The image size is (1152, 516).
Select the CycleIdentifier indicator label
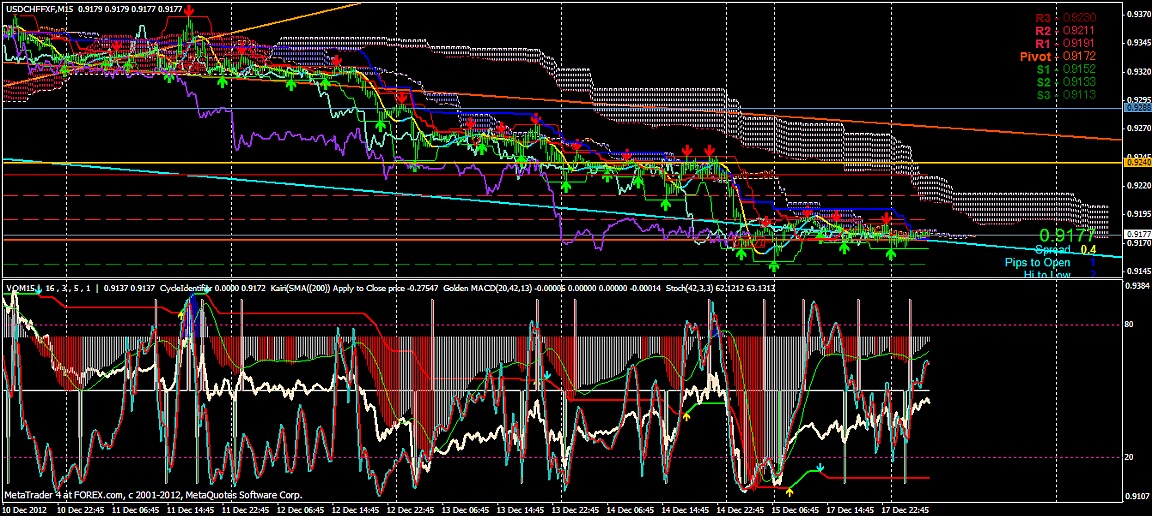[x=179, y=288]
